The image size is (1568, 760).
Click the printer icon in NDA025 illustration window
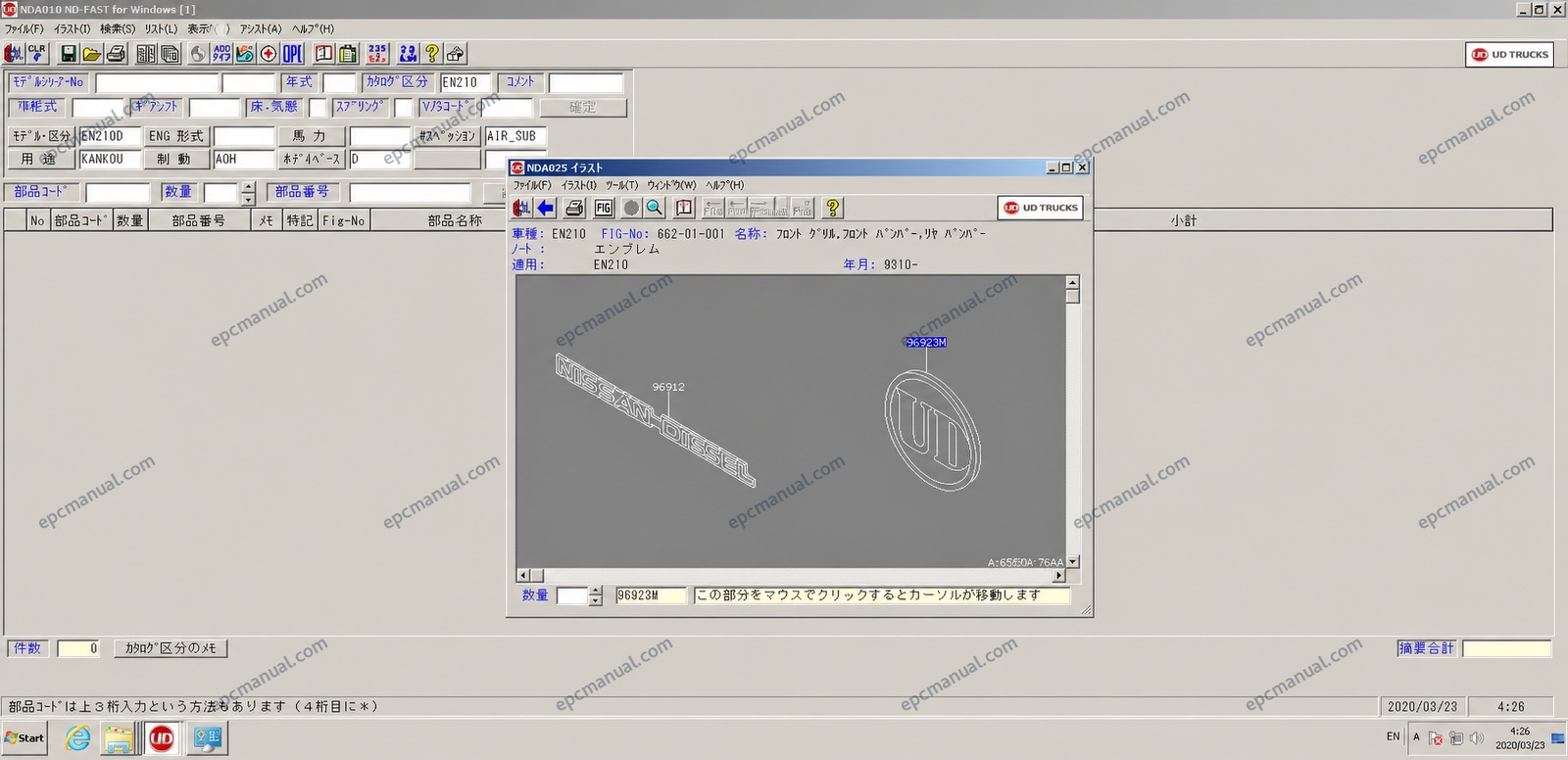[575, 208]
